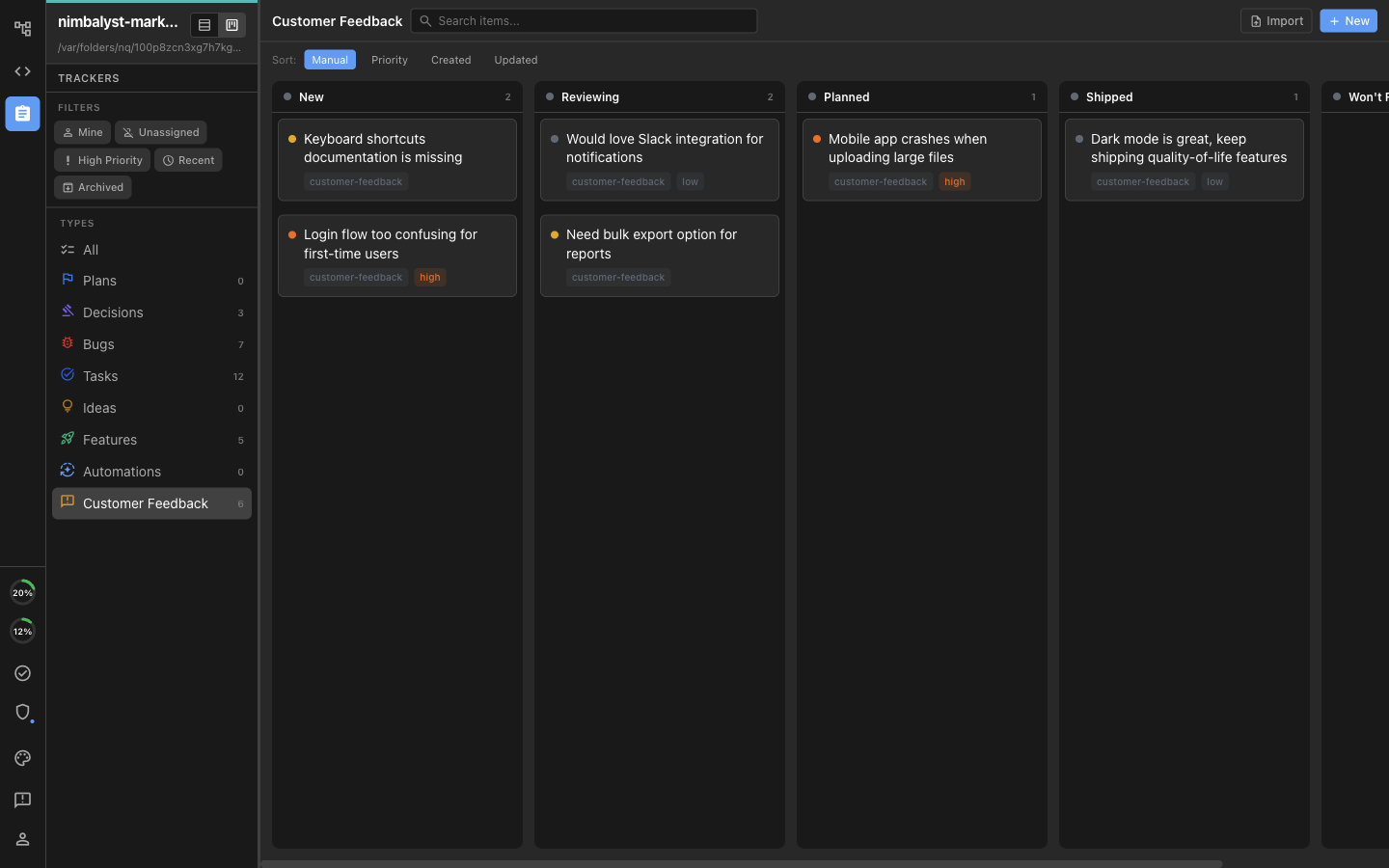Select the Plans tracker type
The image size is (1389, 868).
(x=151, y=281)
